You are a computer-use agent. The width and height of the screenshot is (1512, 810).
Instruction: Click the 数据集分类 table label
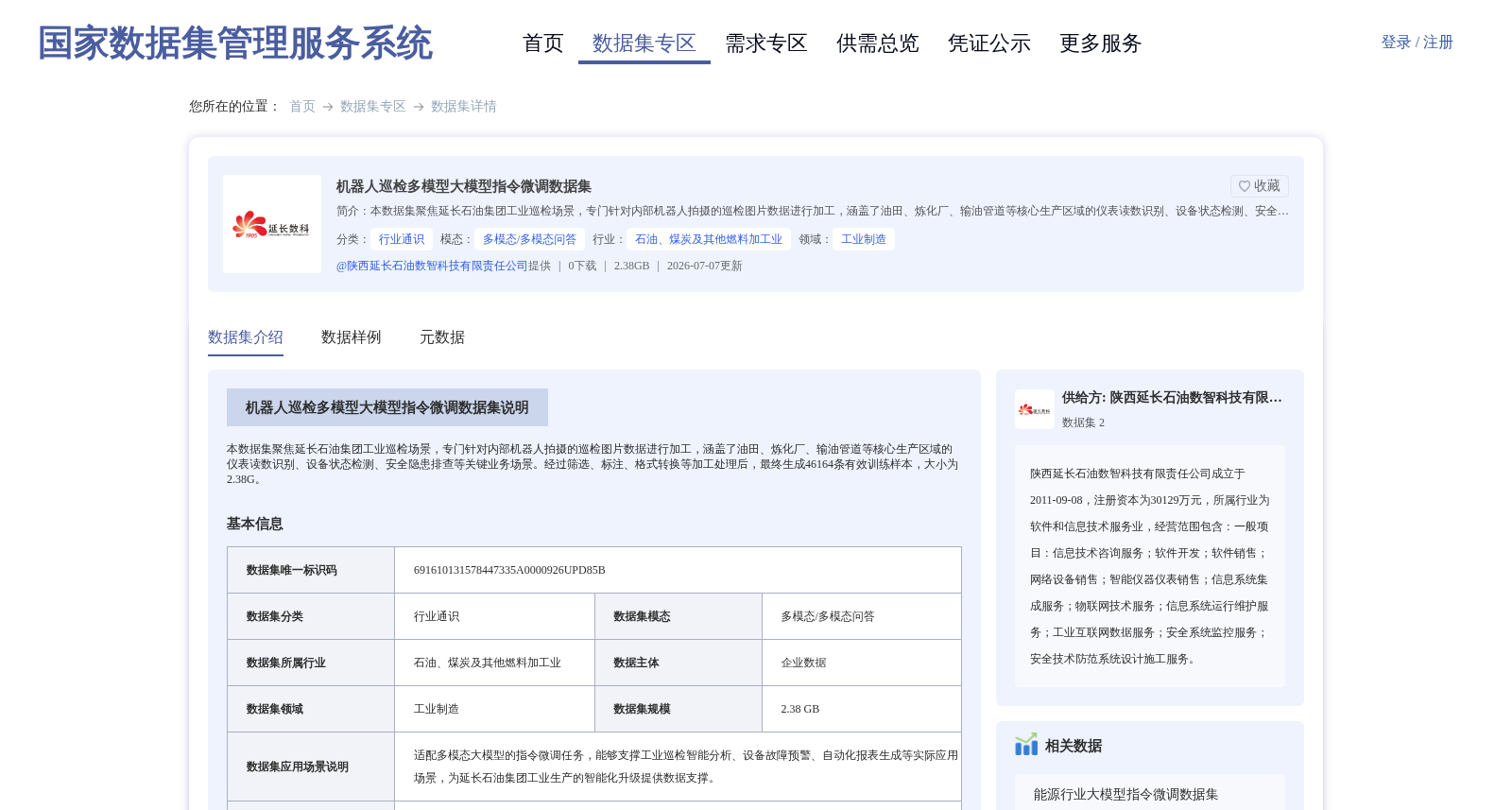click(274, 616)
